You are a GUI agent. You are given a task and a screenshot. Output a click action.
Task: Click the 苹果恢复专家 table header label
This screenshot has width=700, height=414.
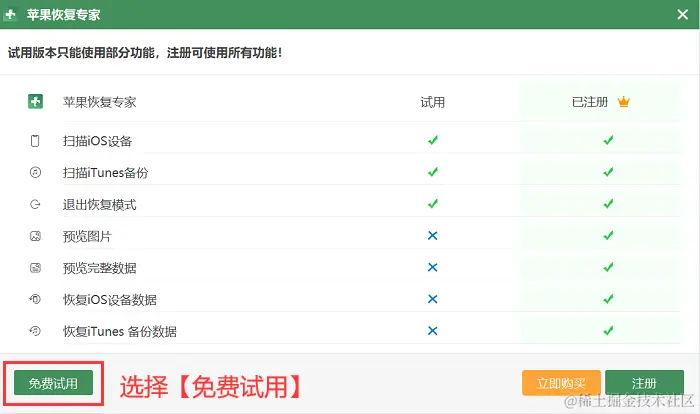[x=100, y=102]
